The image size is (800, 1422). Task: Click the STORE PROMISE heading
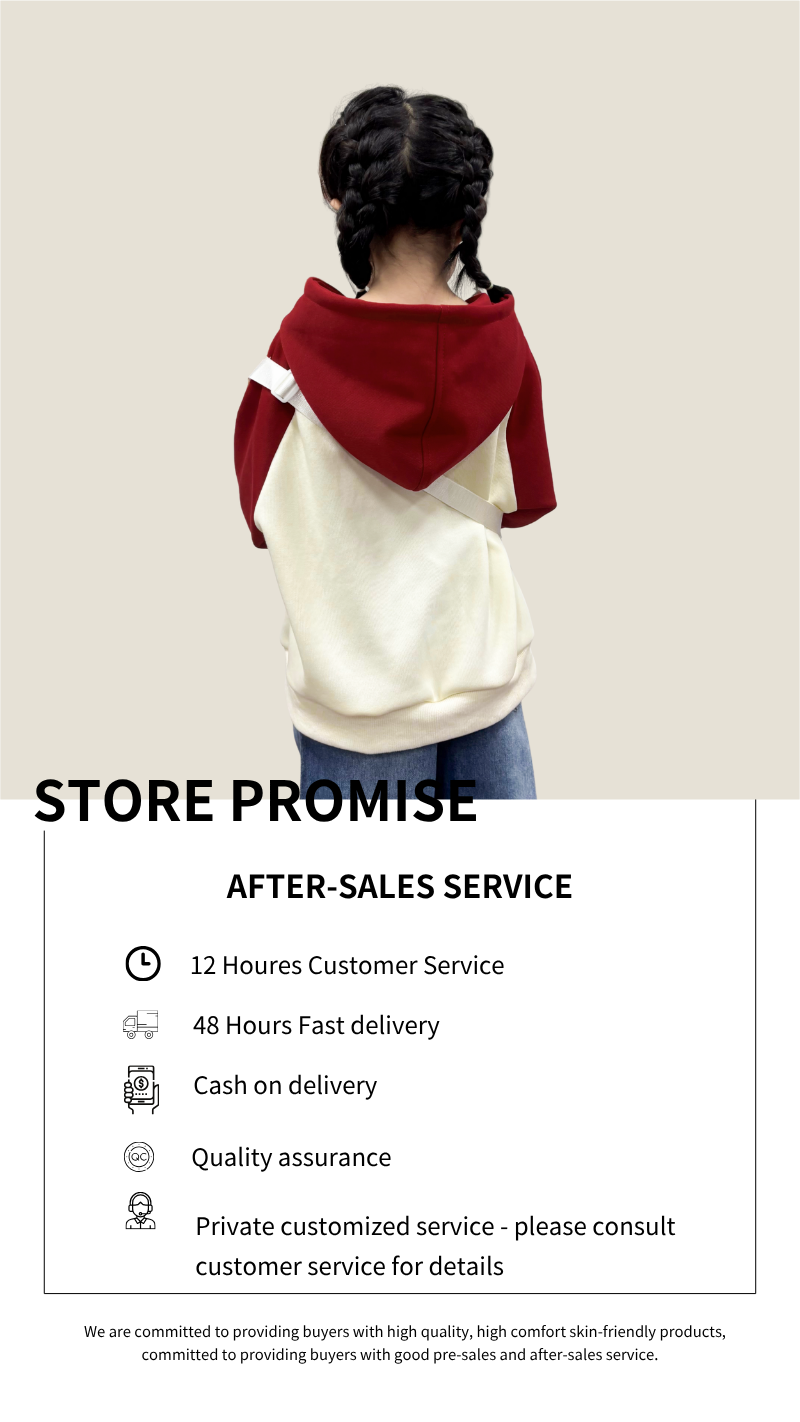click(x=256, y=800)
